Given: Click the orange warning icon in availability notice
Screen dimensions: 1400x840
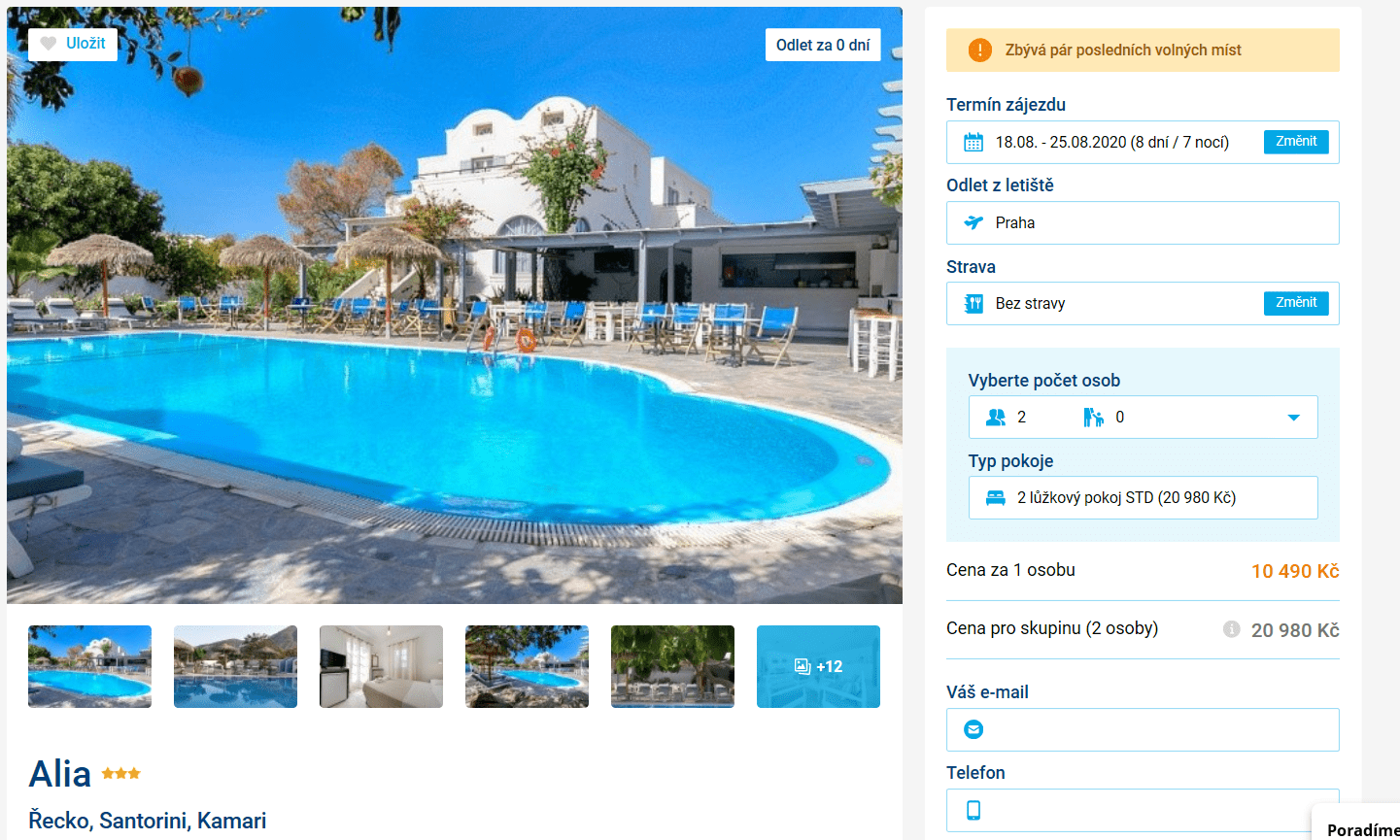Looking at the screenshot, I should pyautogui.click(x=980, y=50).
